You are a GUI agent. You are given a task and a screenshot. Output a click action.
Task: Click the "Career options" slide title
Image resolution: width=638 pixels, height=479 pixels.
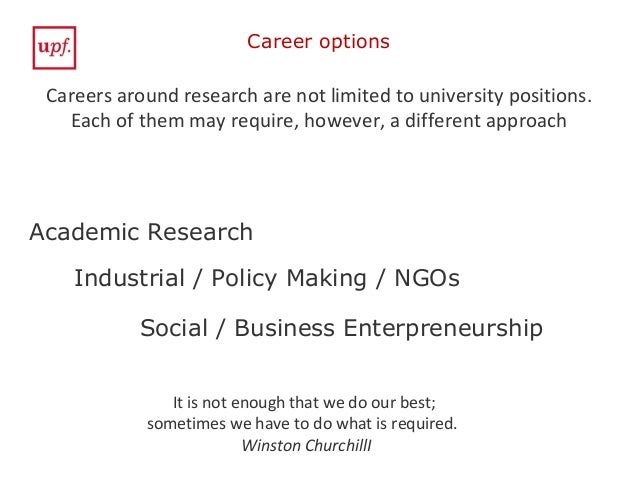318,43
